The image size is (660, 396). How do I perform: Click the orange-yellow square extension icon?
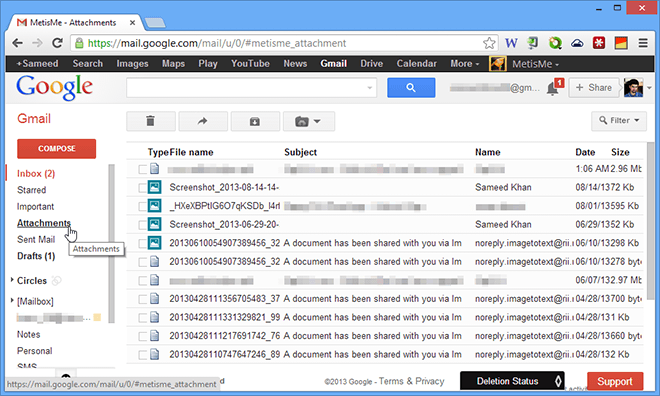click(621, 43)
